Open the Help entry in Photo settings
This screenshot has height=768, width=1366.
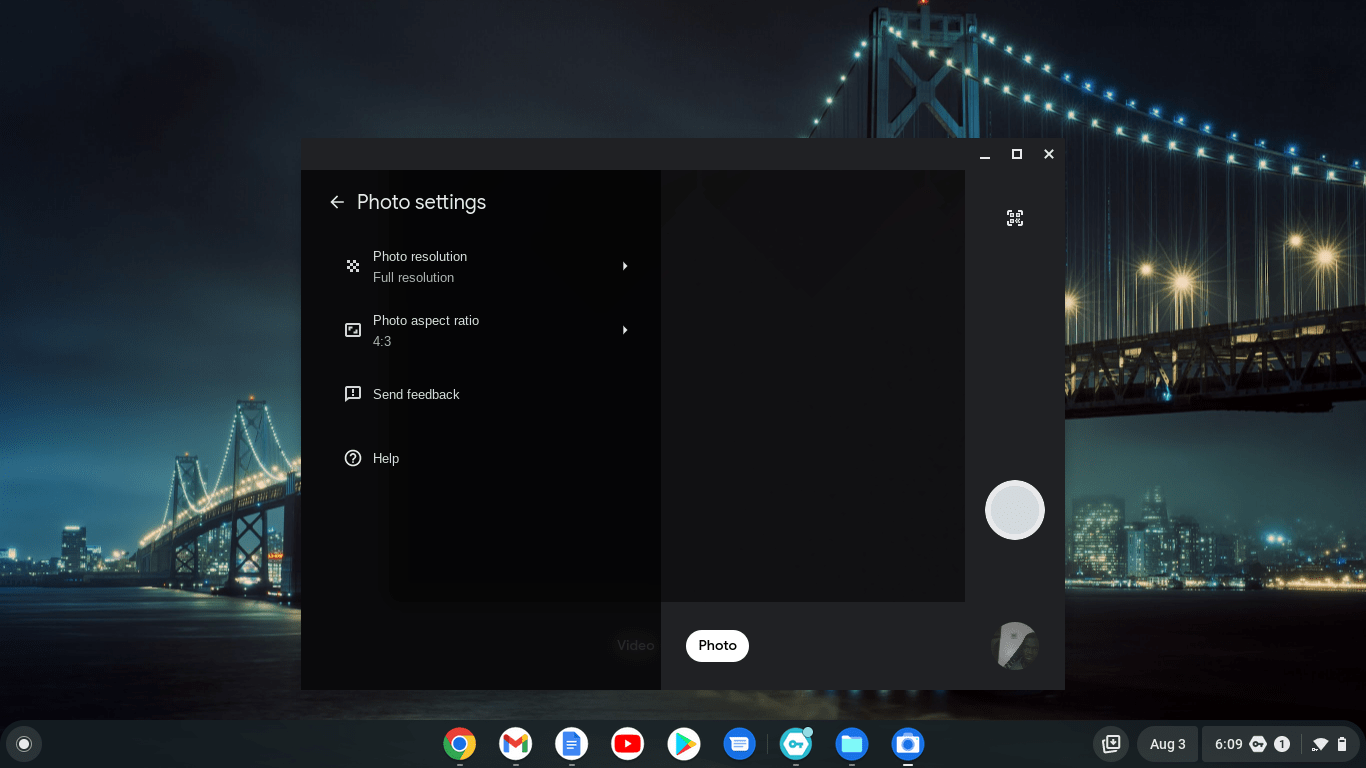click(485, 458)
